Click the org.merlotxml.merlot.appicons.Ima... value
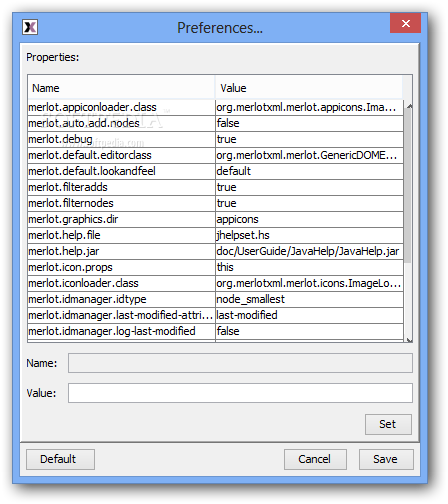448x504 pixels. (309, 107)
